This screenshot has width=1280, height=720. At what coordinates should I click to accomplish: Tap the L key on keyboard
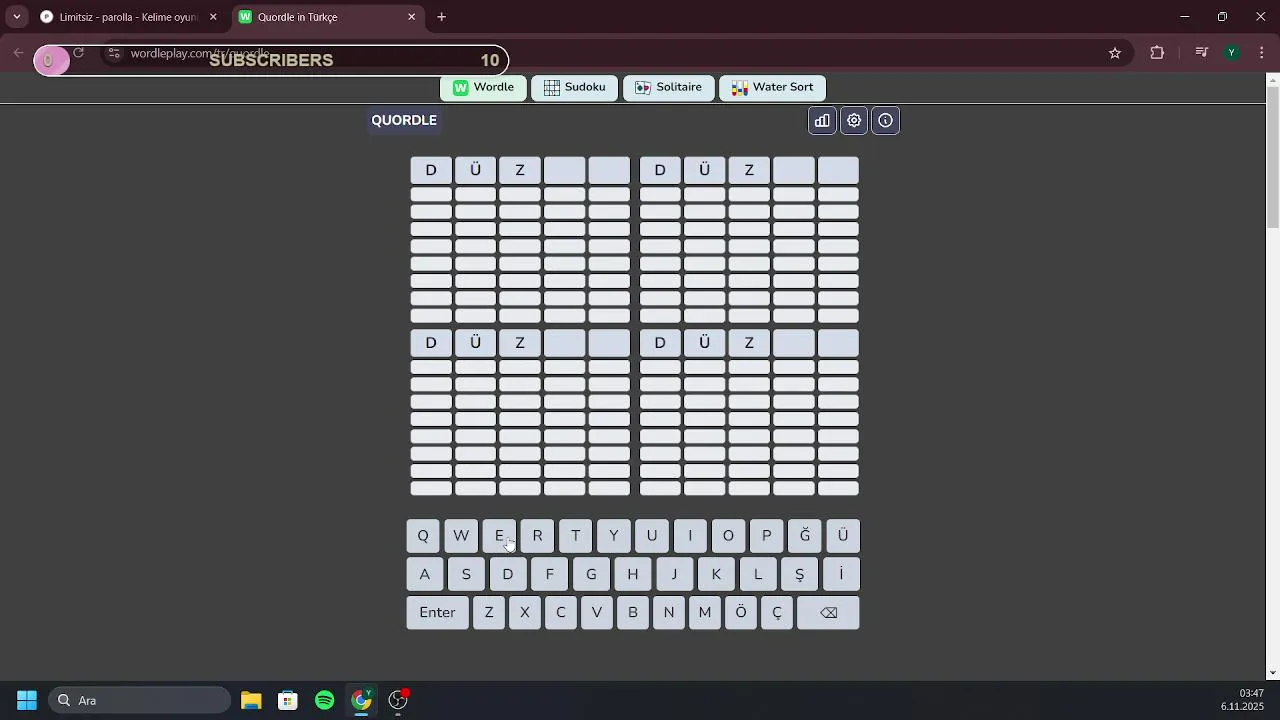(758, 574)
